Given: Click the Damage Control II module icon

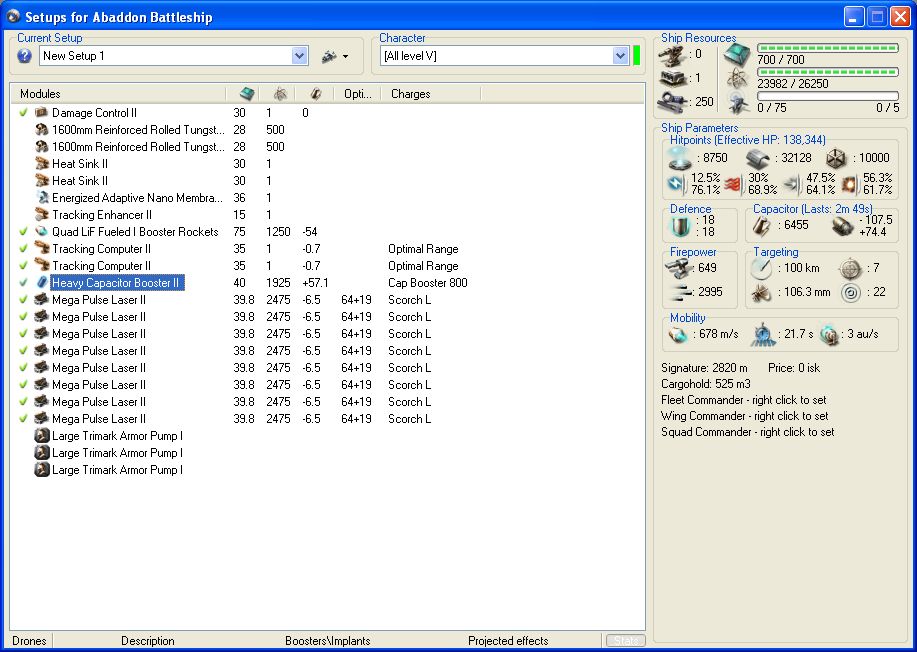Looking at the screenshot, I should [x=42, y=113].
